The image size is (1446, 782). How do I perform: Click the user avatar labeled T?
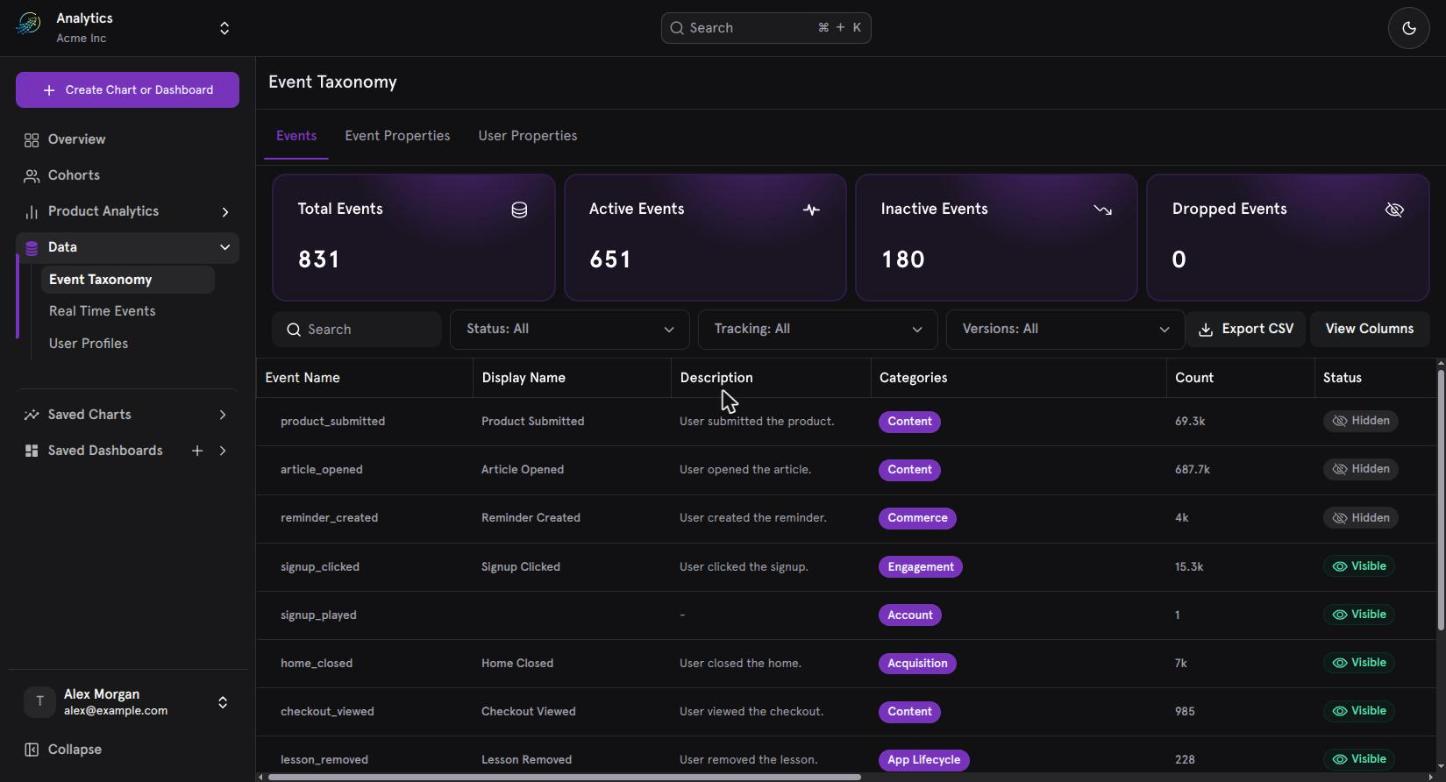tap(39, 702)
